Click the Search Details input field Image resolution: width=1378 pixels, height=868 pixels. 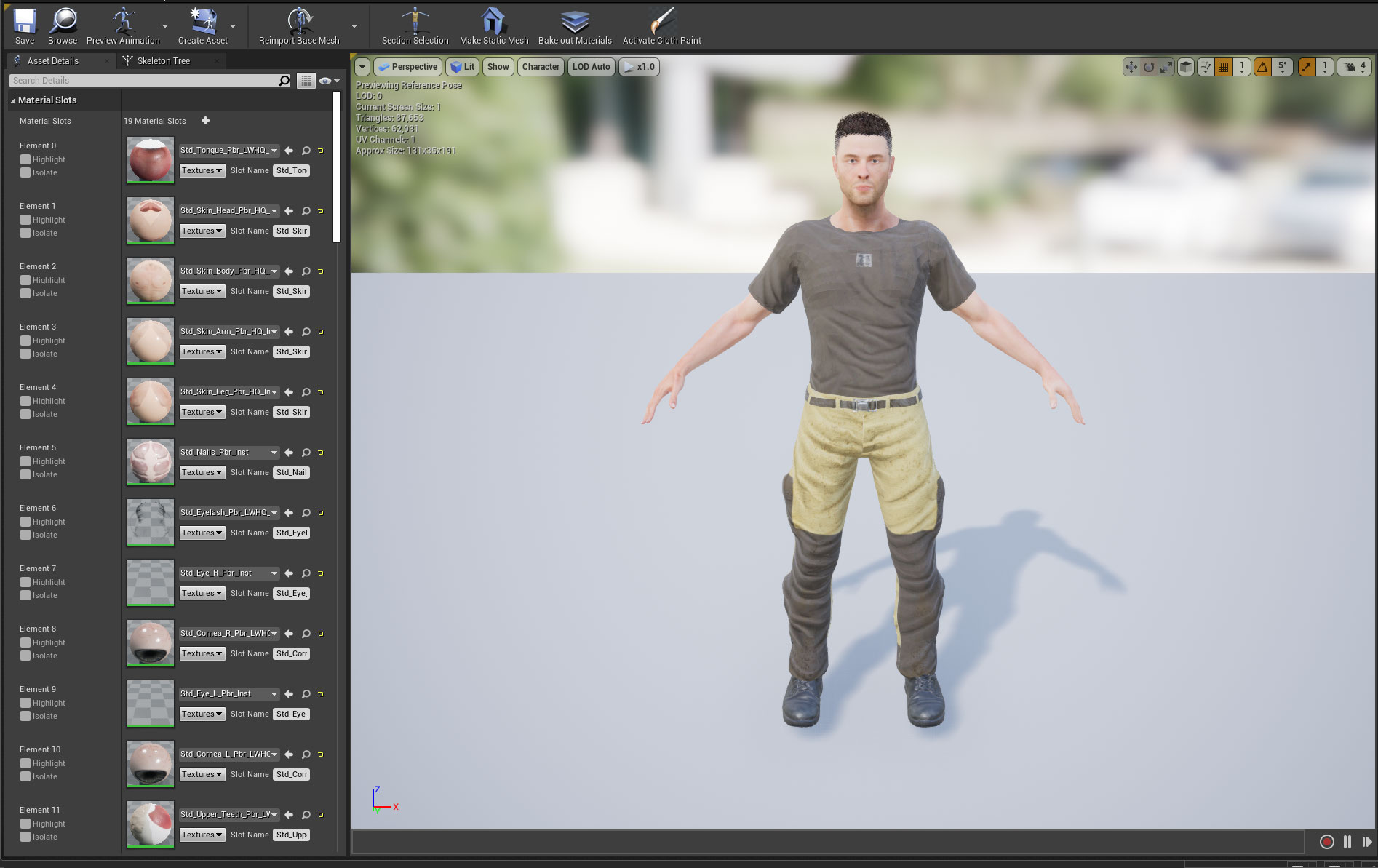coord(144,81)
